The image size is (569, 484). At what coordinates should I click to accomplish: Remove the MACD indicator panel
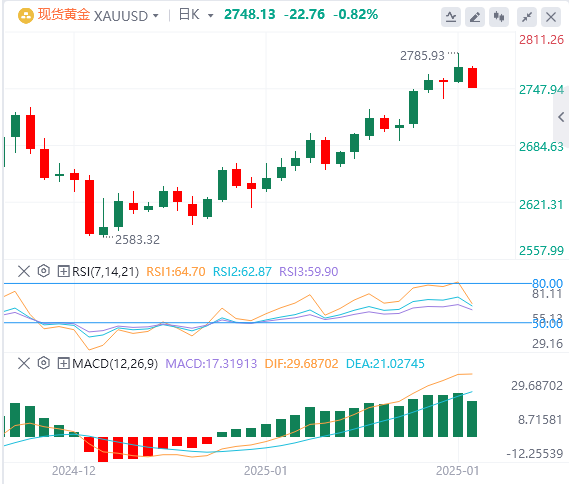coord(24,363)
